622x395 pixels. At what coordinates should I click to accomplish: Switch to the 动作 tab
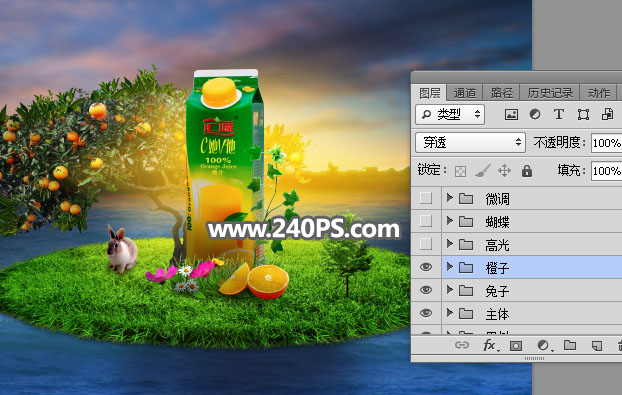[x=599, y=93]
